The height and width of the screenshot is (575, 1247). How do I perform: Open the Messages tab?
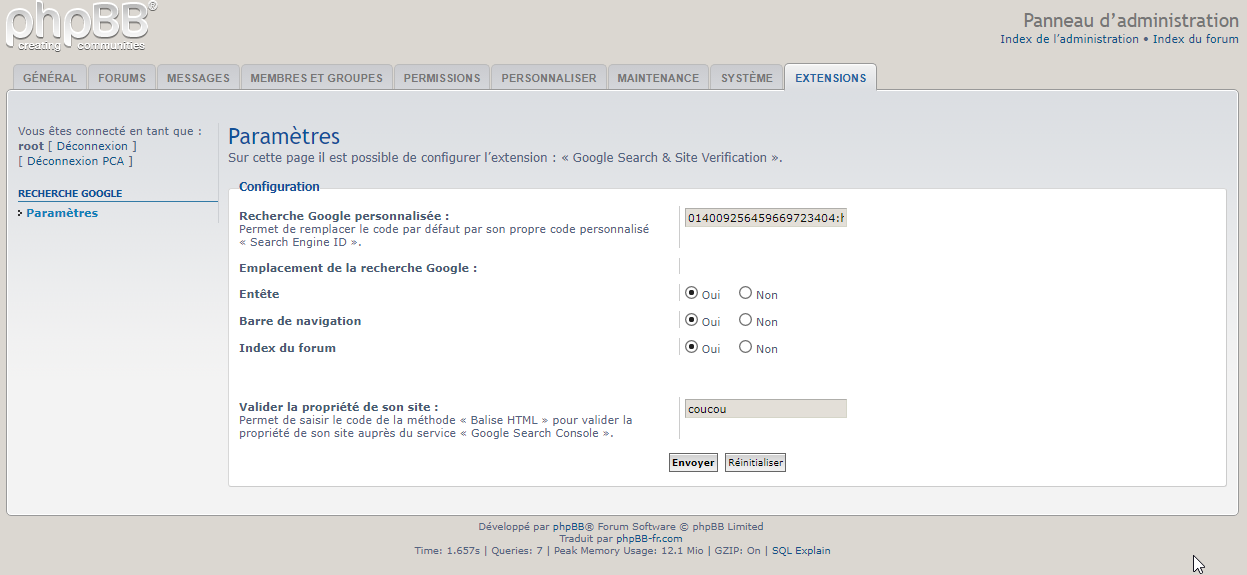pyautogui.click(x=198, y=78)
